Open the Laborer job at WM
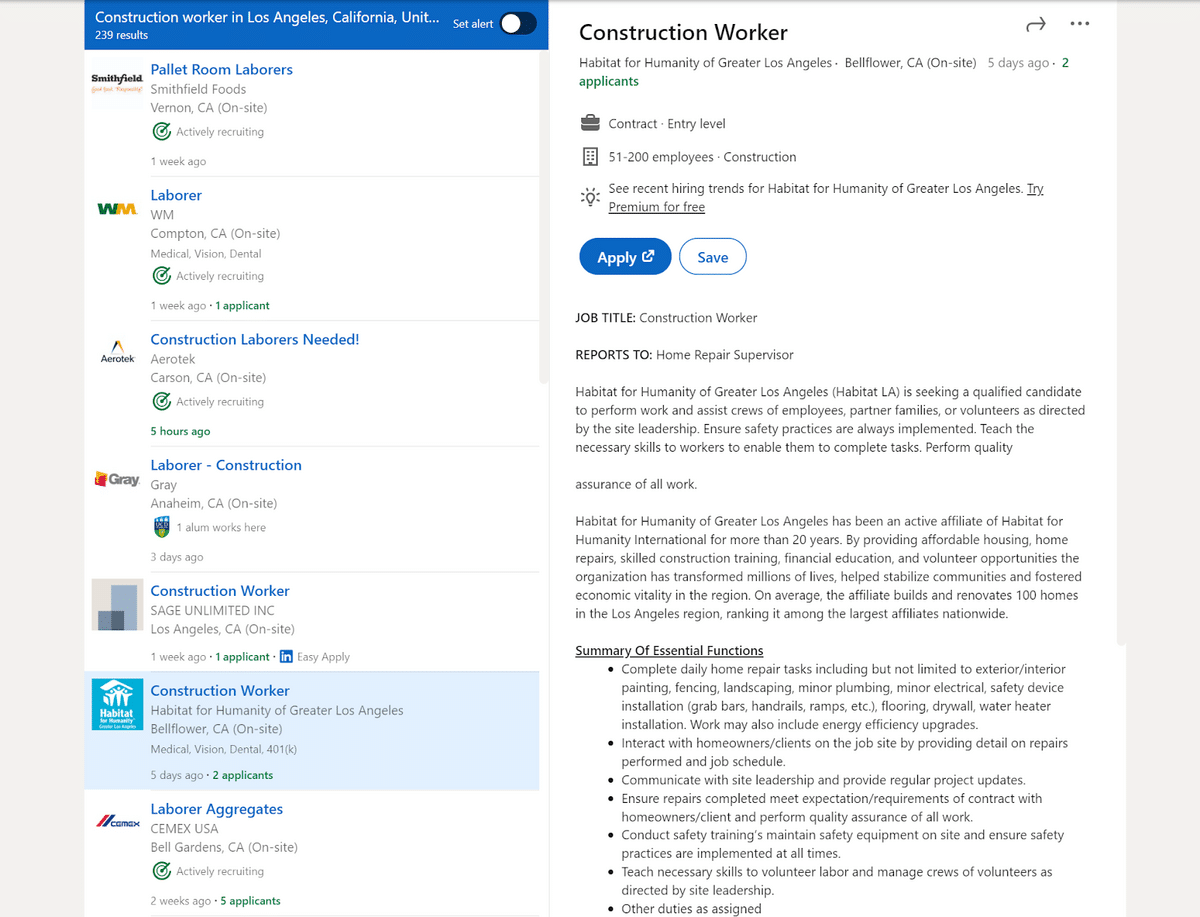1200x917 pixels. [176, 195]
